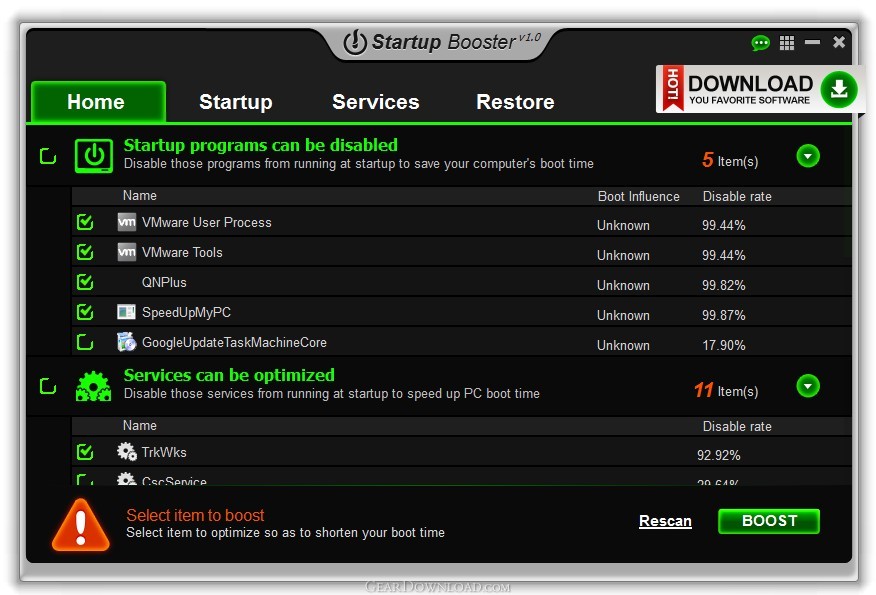Click the orange warning triangle icon

click(80, 525)
